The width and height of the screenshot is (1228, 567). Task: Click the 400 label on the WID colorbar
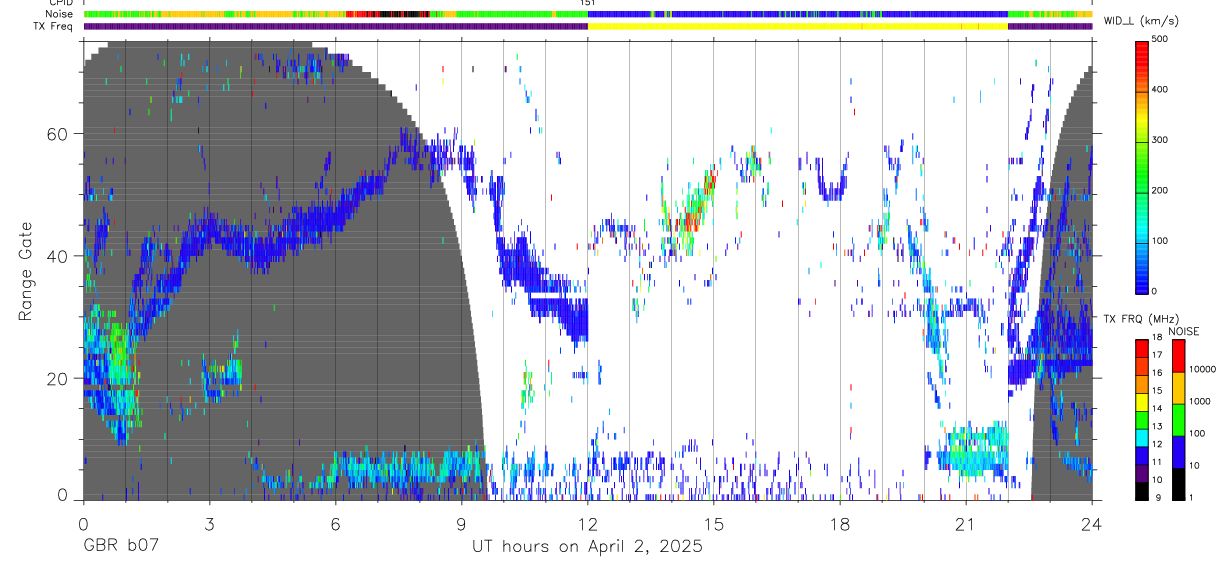1160,90
